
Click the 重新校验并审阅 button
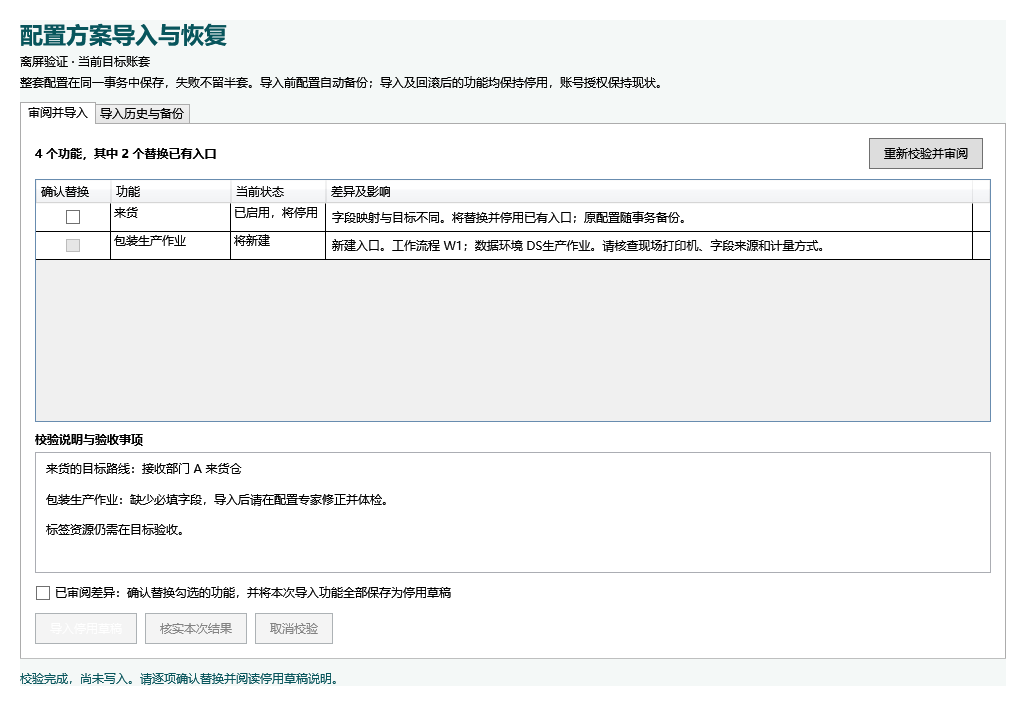coord(925,154)
